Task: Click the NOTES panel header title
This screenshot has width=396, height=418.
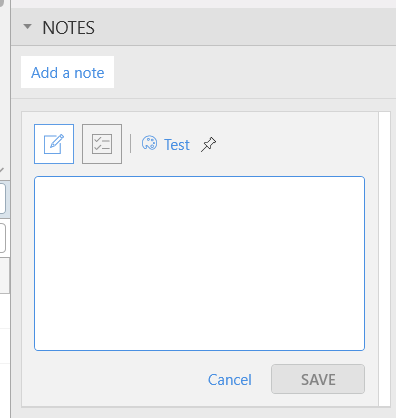Action: [x=68, y=27]
